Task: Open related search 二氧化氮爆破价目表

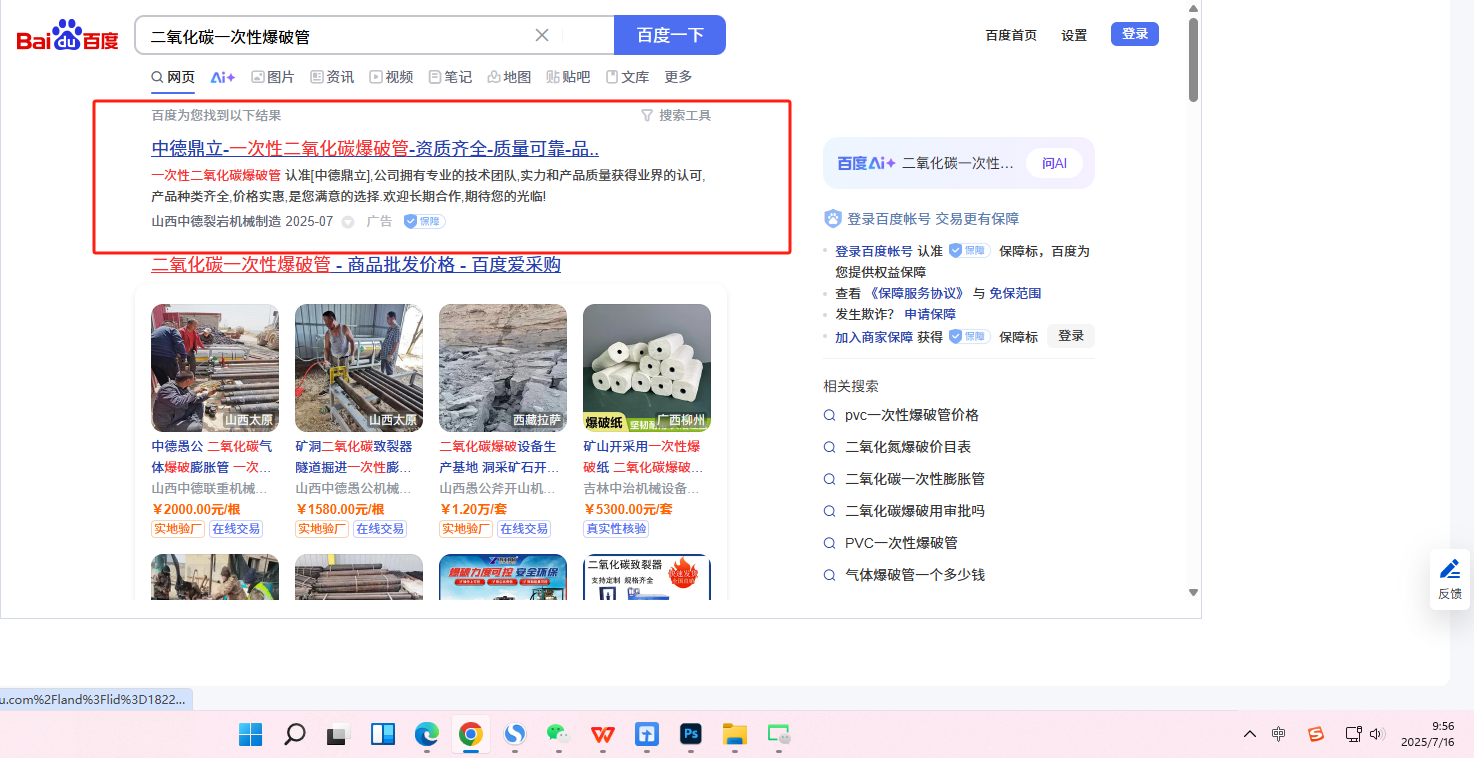Action: tap(908, 447)
